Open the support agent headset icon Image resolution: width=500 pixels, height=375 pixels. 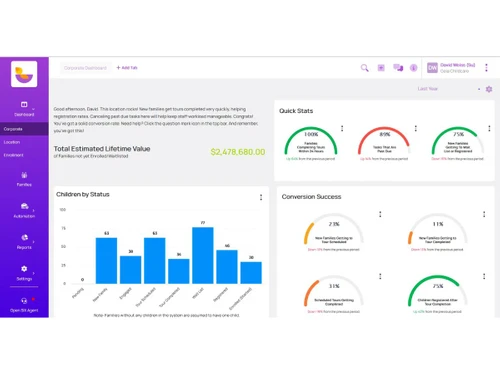24,301
